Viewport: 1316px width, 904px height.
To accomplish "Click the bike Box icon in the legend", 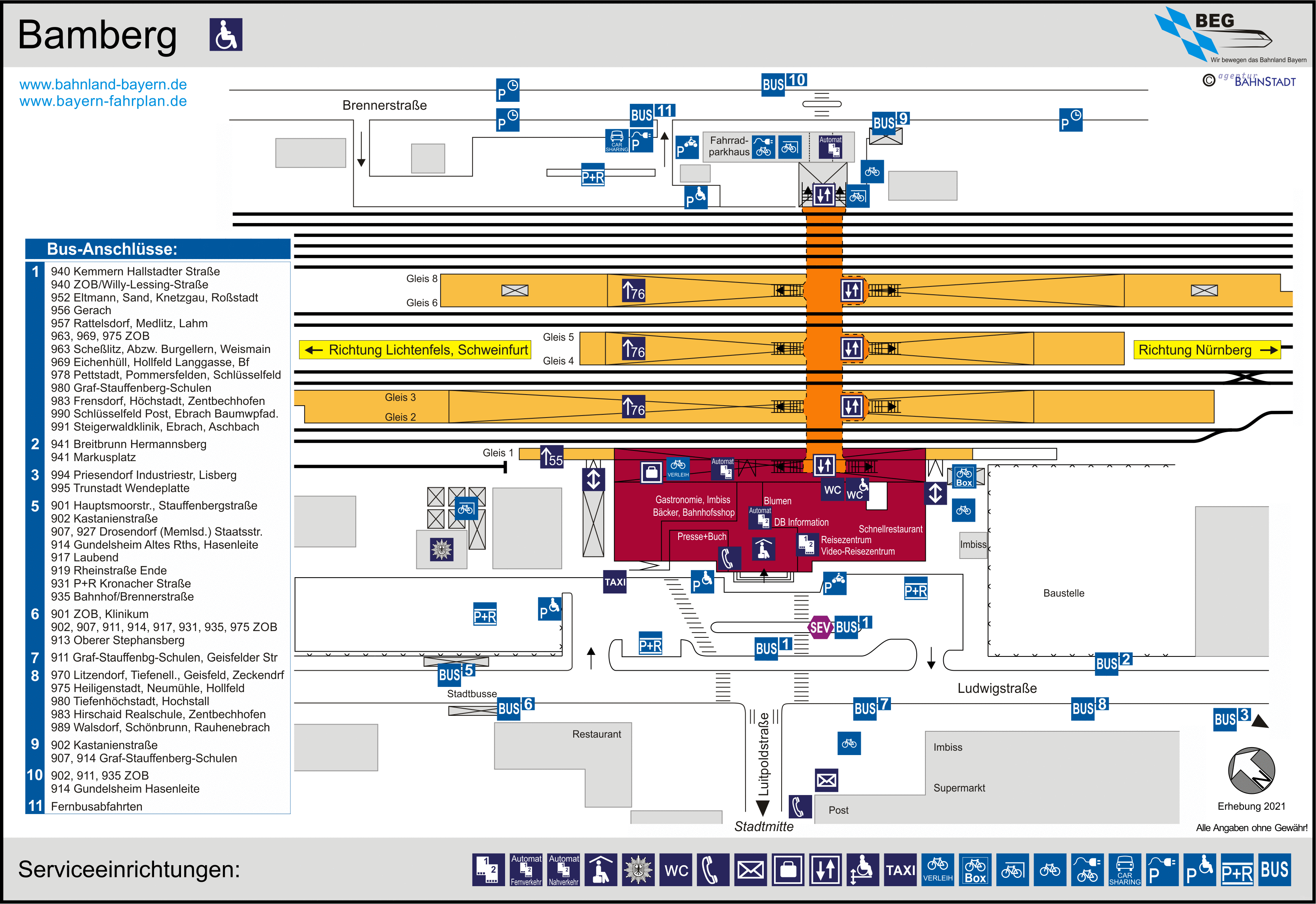I will 975,870.
